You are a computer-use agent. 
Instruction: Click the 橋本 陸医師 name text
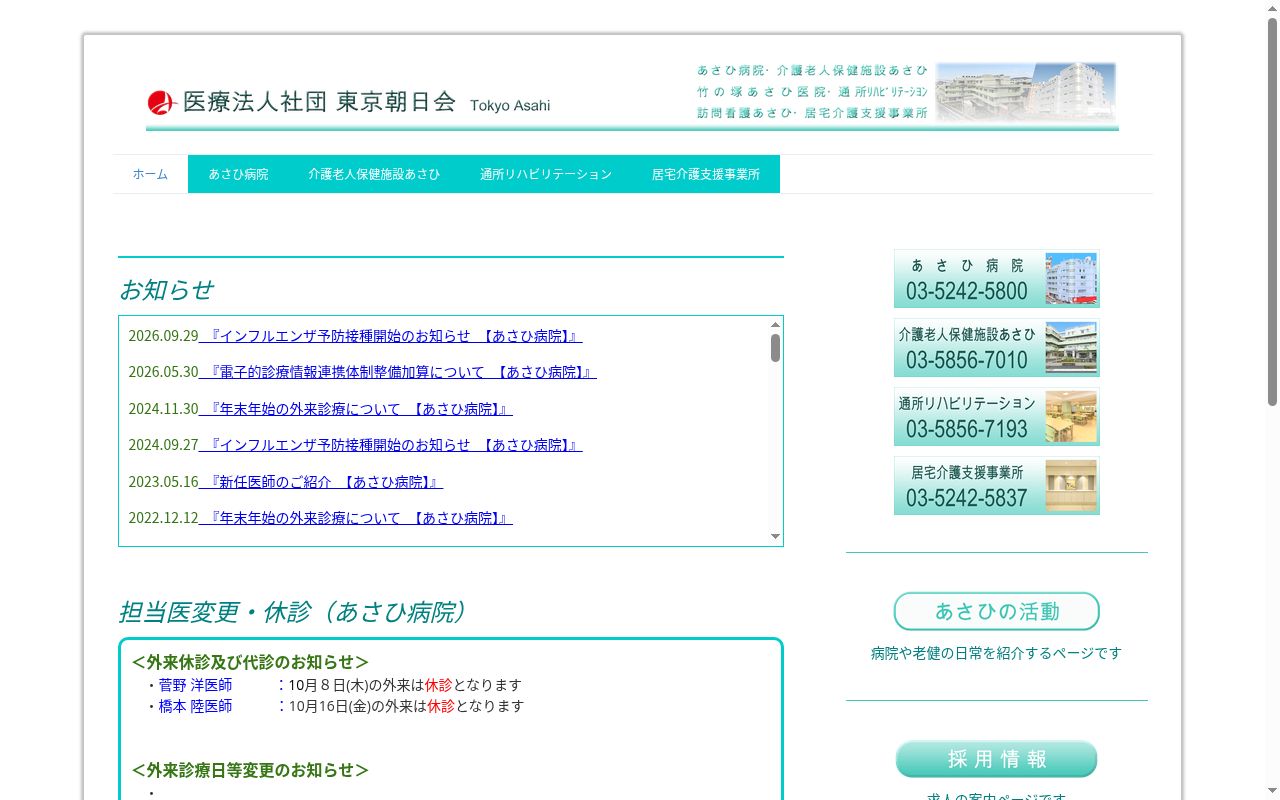195,706
